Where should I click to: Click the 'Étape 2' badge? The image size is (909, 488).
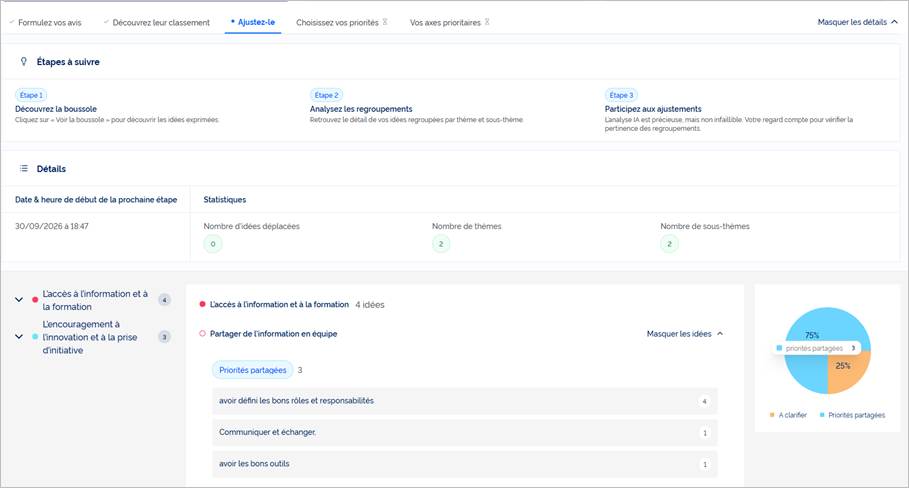click(326, 95)
